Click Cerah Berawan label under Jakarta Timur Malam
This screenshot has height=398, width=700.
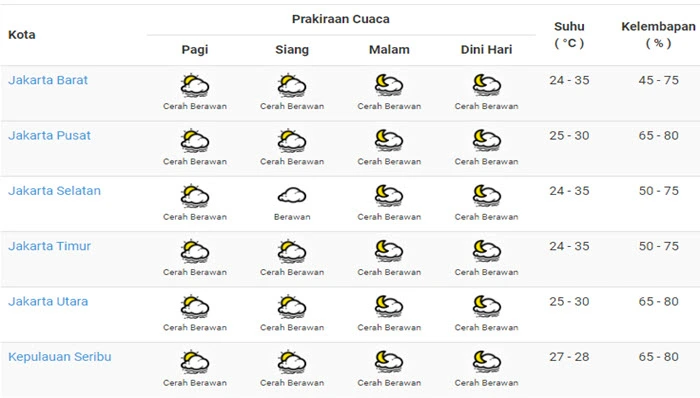[389, 272]
